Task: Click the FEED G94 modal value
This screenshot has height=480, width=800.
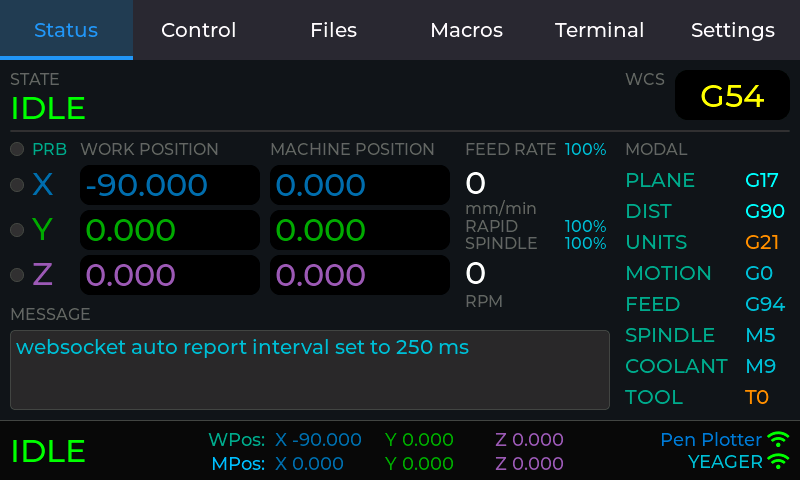Action: click(x=765, y=305)
